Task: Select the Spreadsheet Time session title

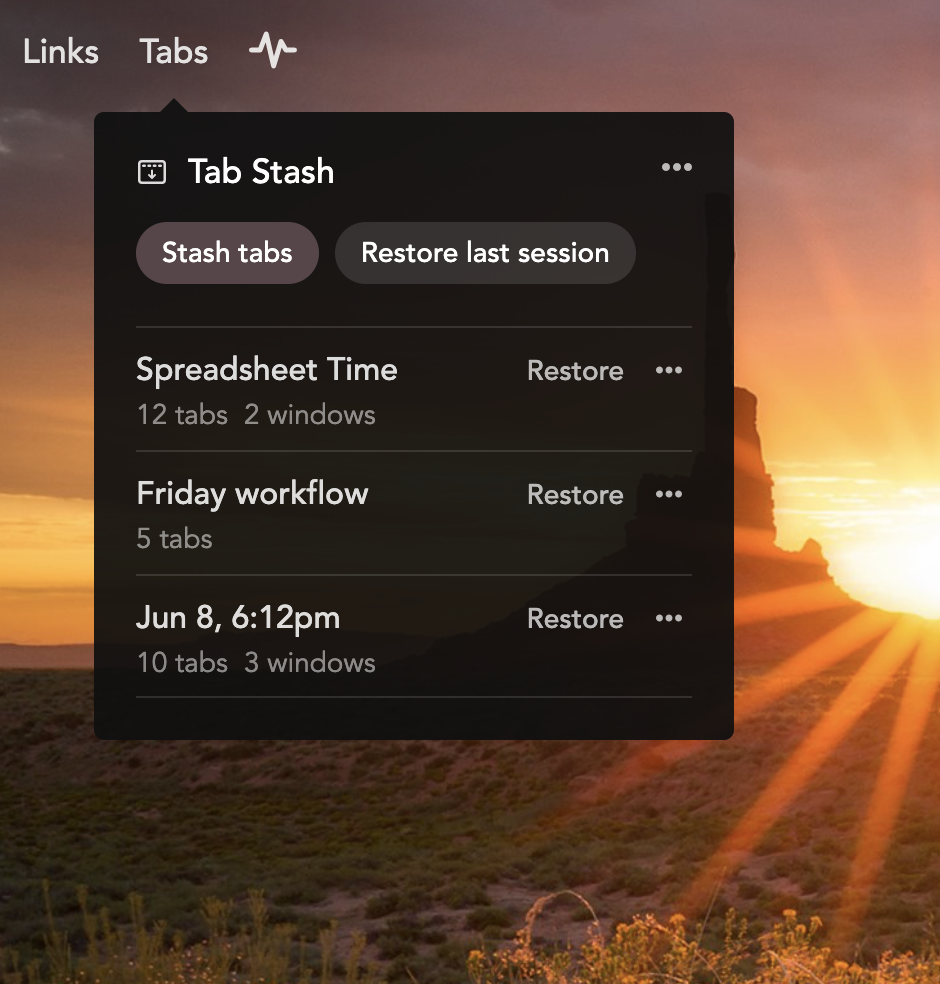Action: pyautogui.click(x=267, y=370)
